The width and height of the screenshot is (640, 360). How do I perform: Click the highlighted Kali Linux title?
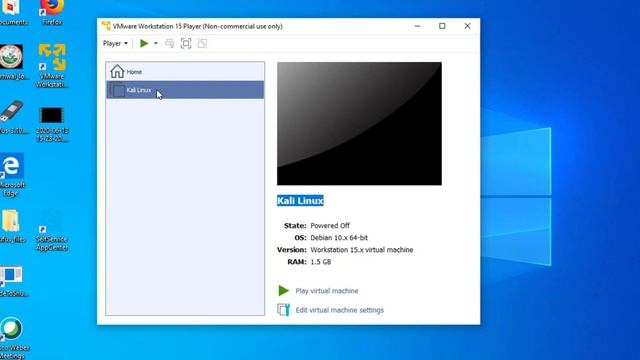point(300,200)
